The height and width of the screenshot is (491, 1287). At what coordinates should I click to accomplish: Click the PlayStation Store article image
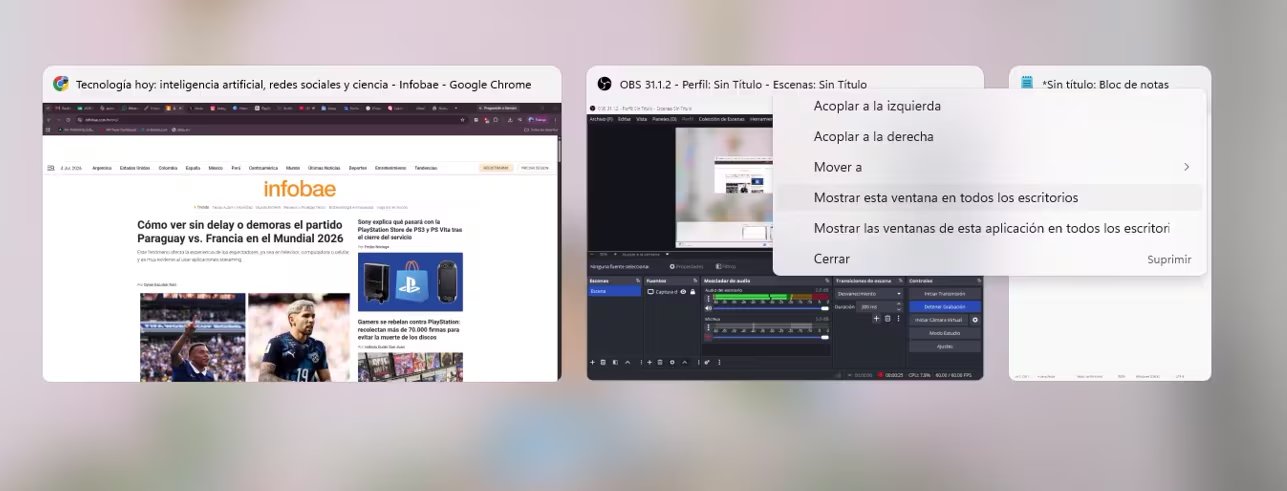(x=410, y=281)
